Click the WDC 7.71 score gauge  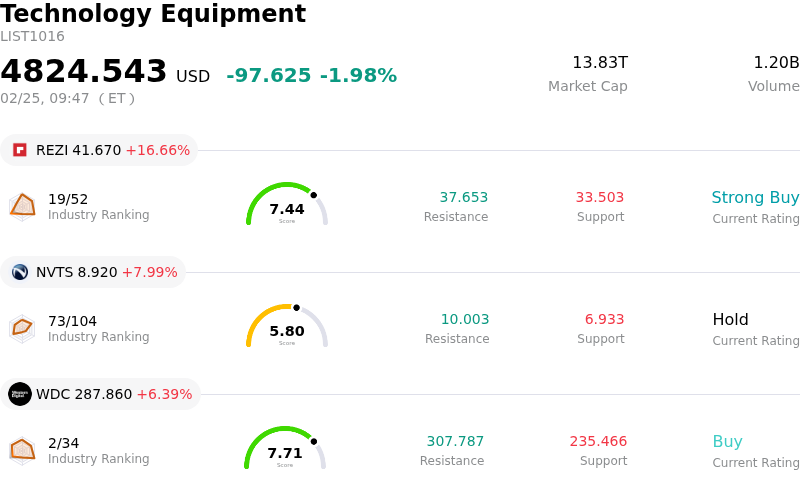tap(285, 450)
